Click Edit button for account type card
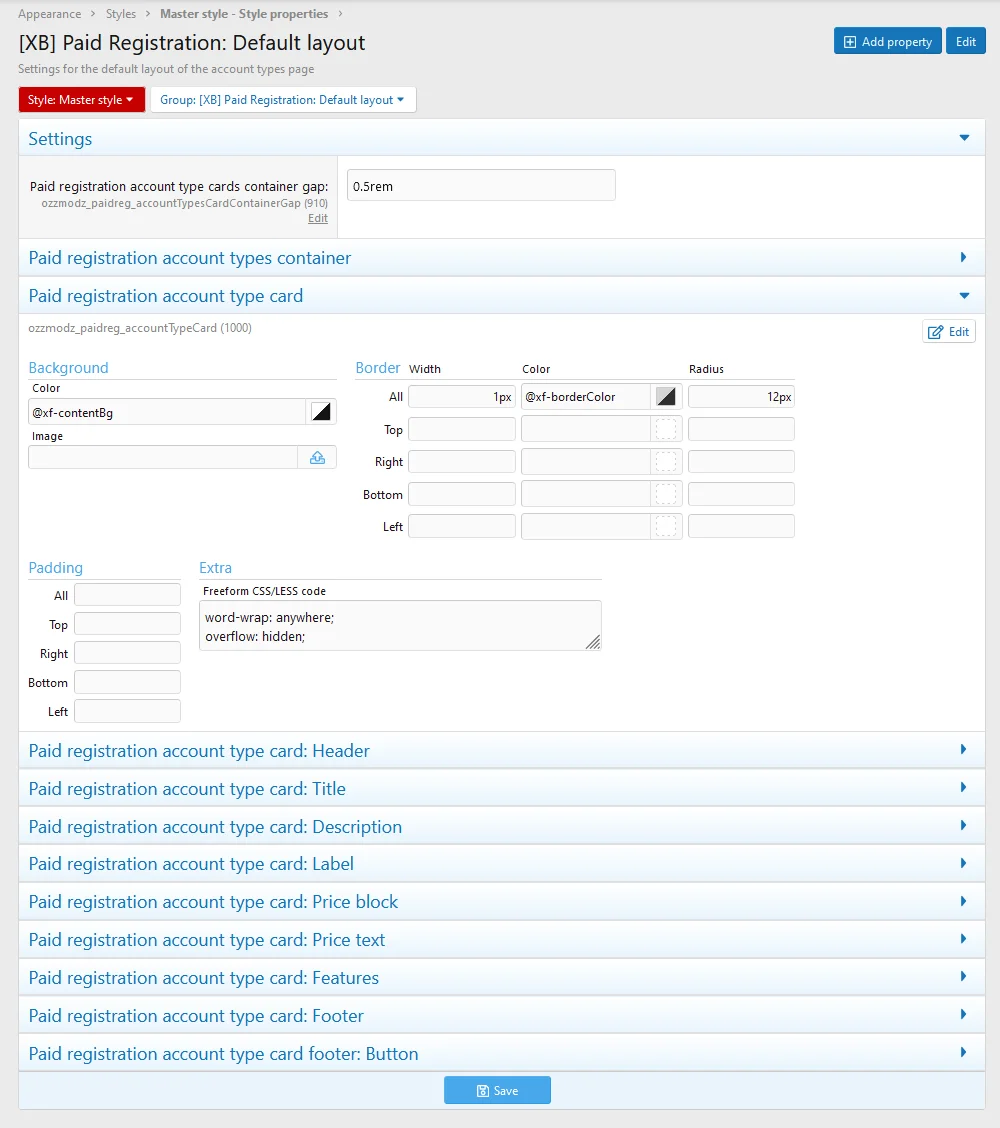 (x=948, y=332)
